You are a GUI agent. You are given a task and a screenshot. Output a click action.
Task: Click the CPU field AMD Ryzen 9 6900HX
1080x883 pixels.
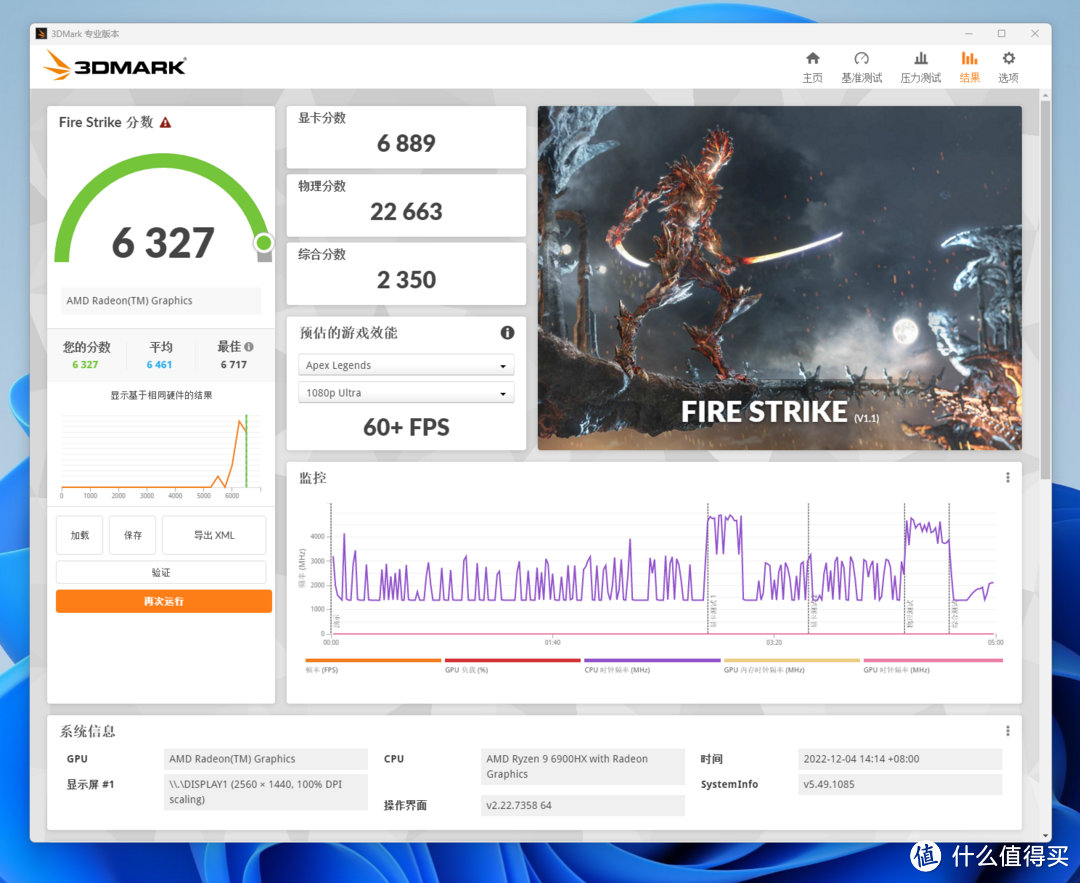point(583,767)
